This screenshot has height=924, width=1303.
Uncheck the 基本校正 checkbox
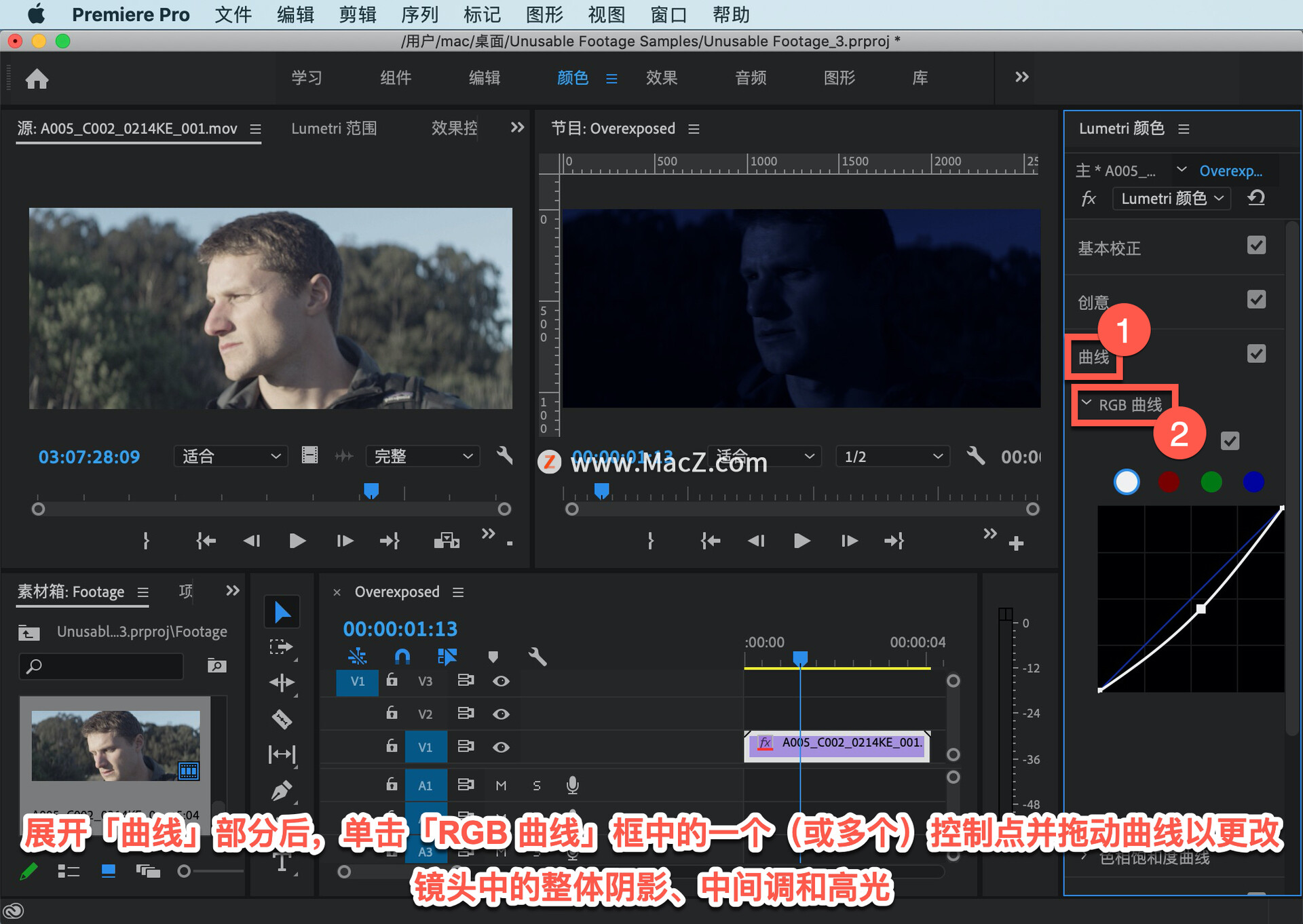point(1256,246)
